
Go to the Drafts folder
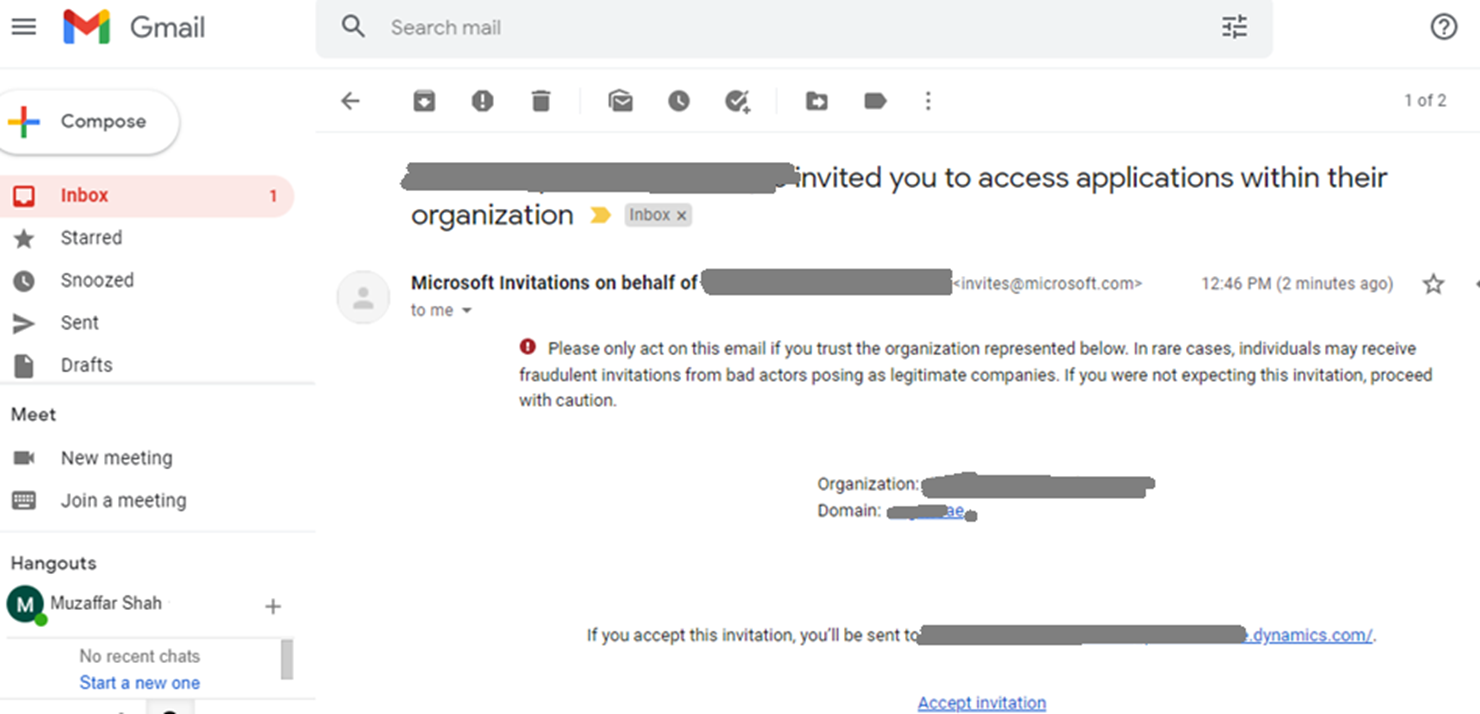[x=86, y=365]
